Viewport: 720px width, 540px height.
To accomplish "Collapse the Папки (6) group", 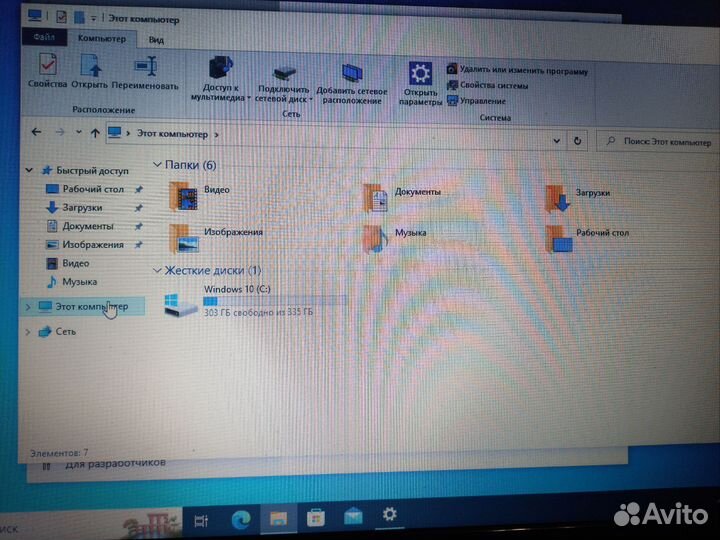I will tap(157, 164).
